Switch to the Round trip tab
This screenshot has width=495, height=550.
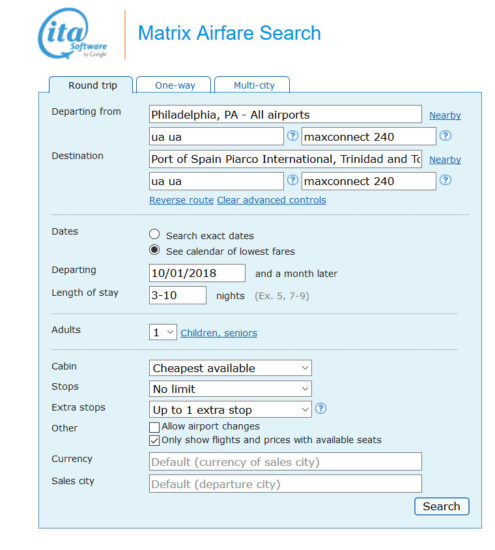(91, 85)
